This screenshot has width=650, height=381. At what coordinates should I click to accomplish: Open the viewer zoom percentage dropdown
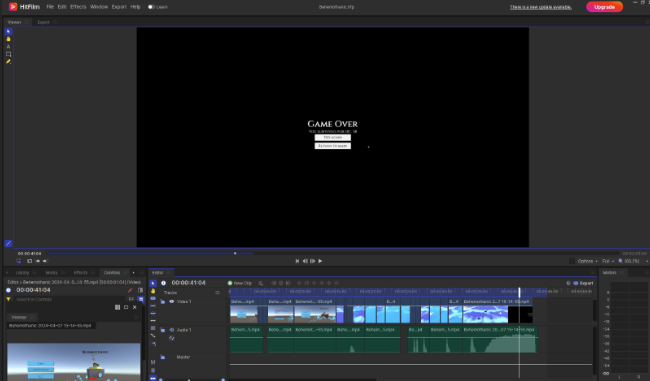635,261
